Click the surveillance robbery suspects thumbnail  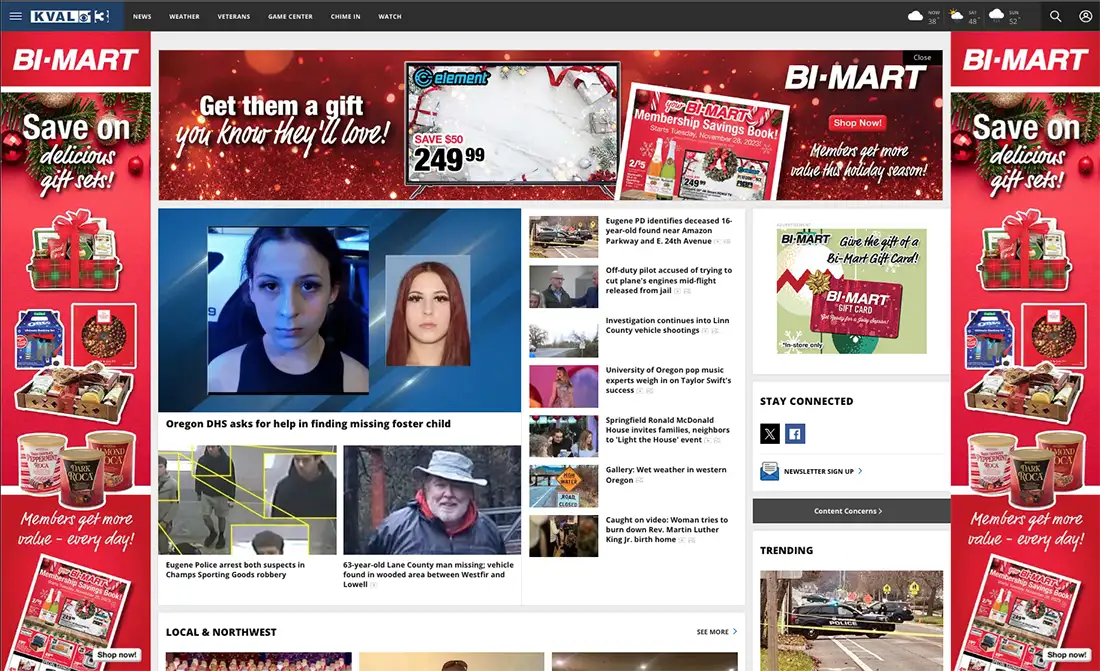coord(247,500)
